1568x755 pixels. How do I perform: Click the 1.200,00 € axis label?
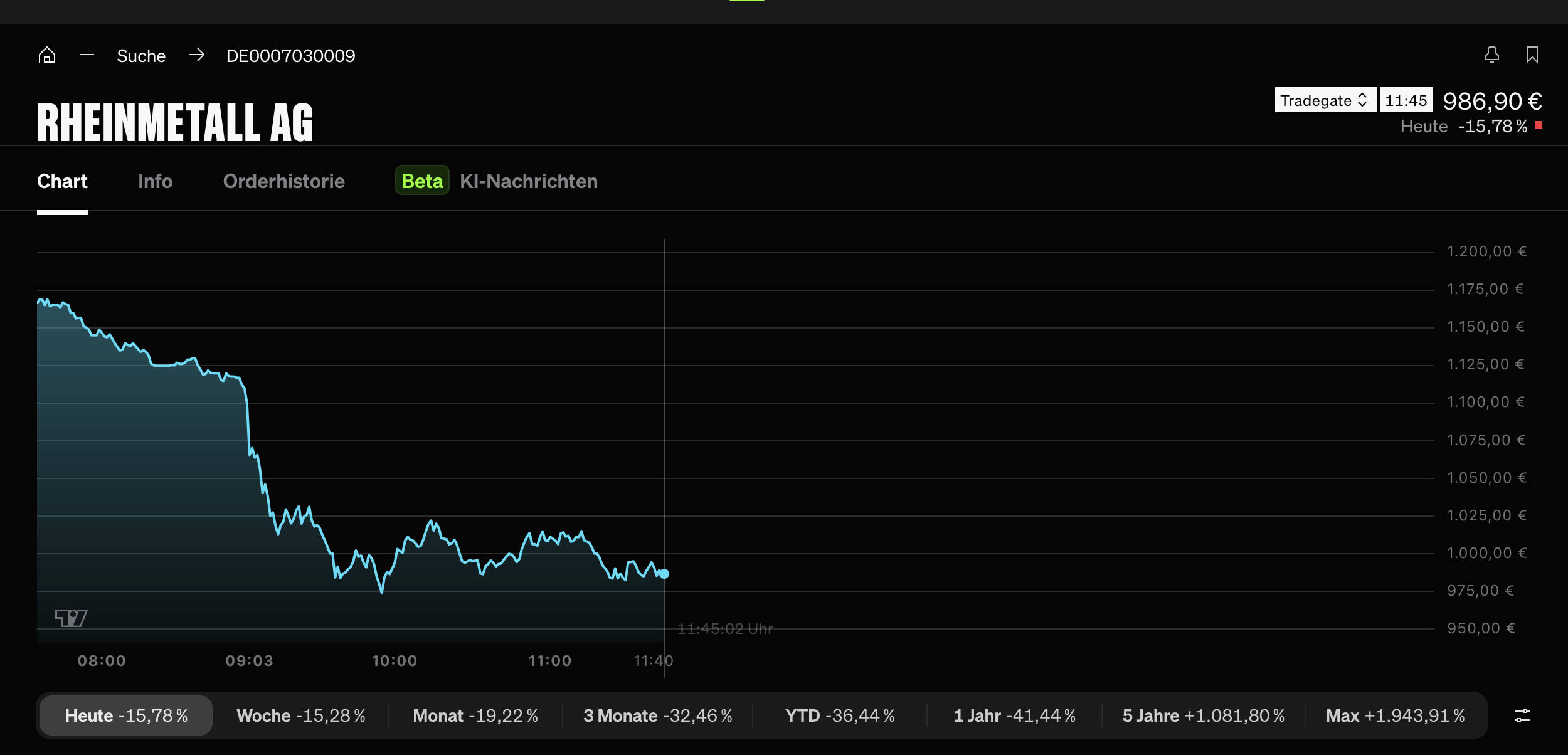click(1486, 251)
